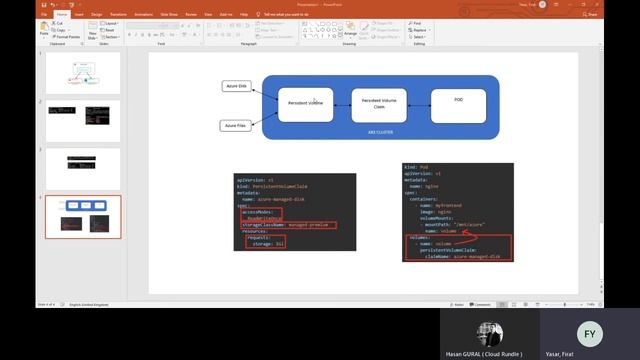Start Slide Show from status bar
640x360 pixels.
coord(537,304)
